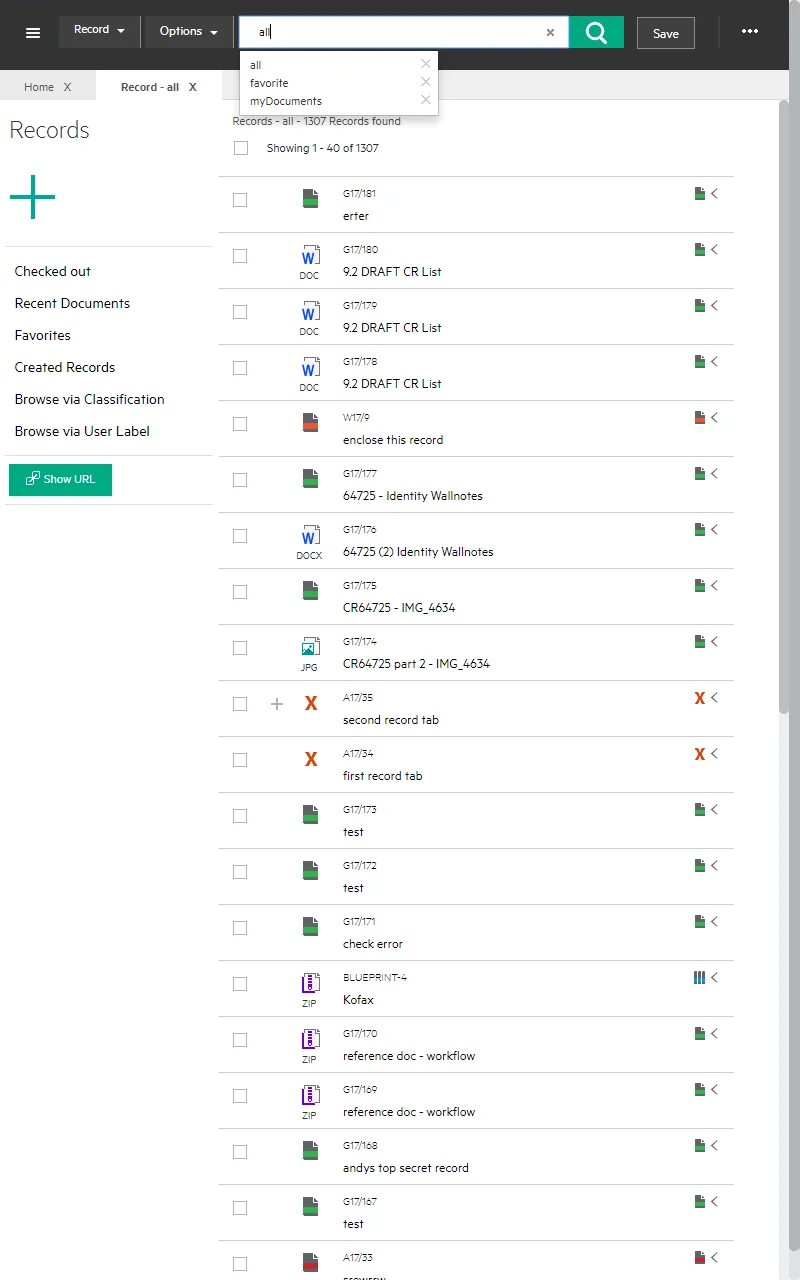
Task: Click the document icon for 'erter' record
Action: (x=311, y=198)
